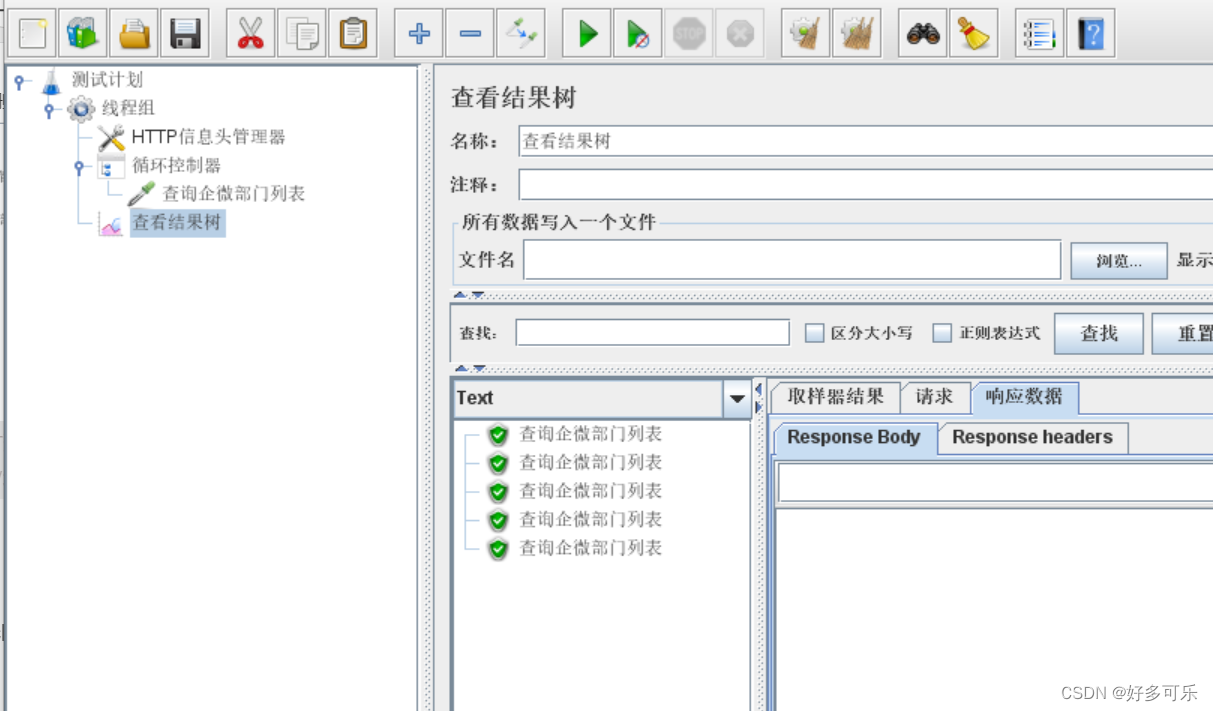
Task: Open the Text renderer dropdown
Action: (x=737, y=398)
